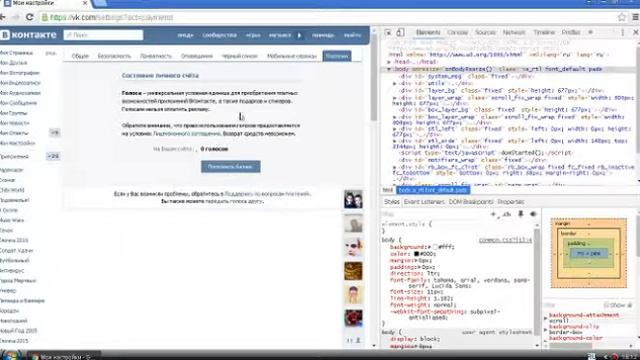Expand the background shorthand property arrow

[429, 247]
